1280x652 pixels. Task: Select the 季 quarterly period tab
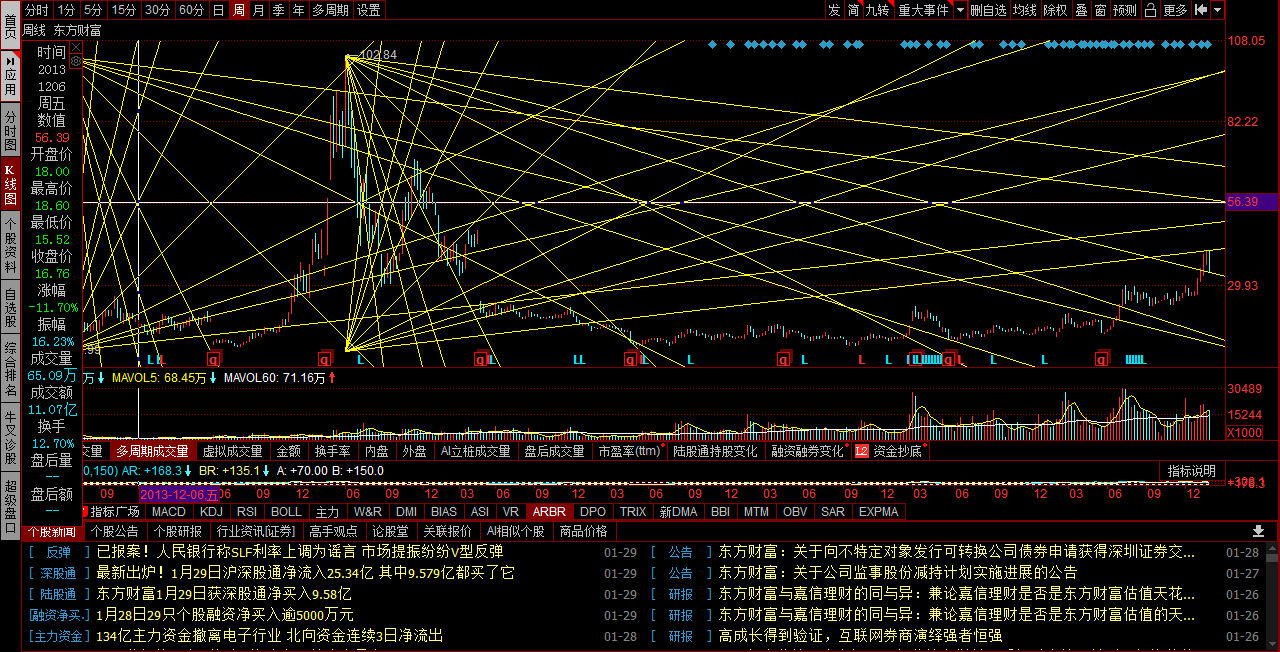pos(278,10)
